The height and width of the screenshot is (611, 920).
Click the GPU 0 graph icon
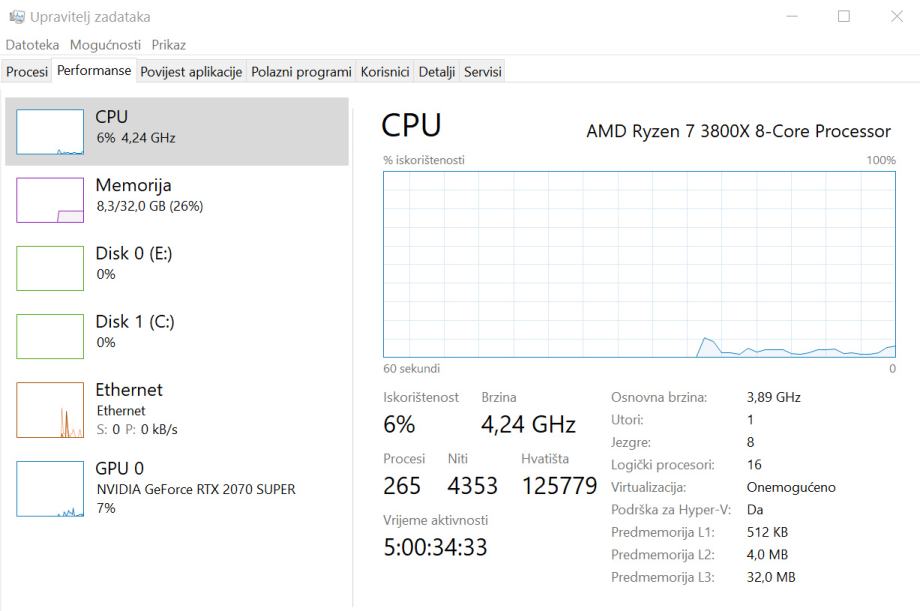point(50,489)
